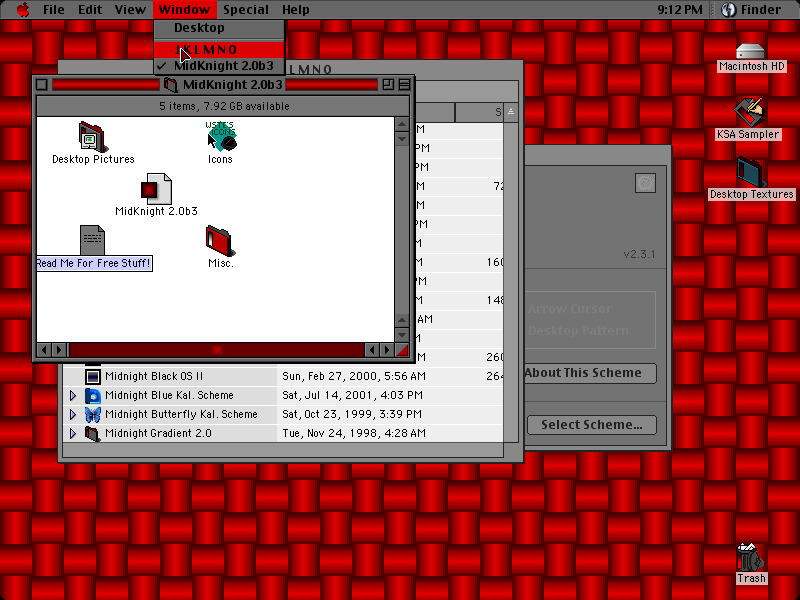
Task: Select Midnight Black OS II file icon
Action: (x=93, y=377)
